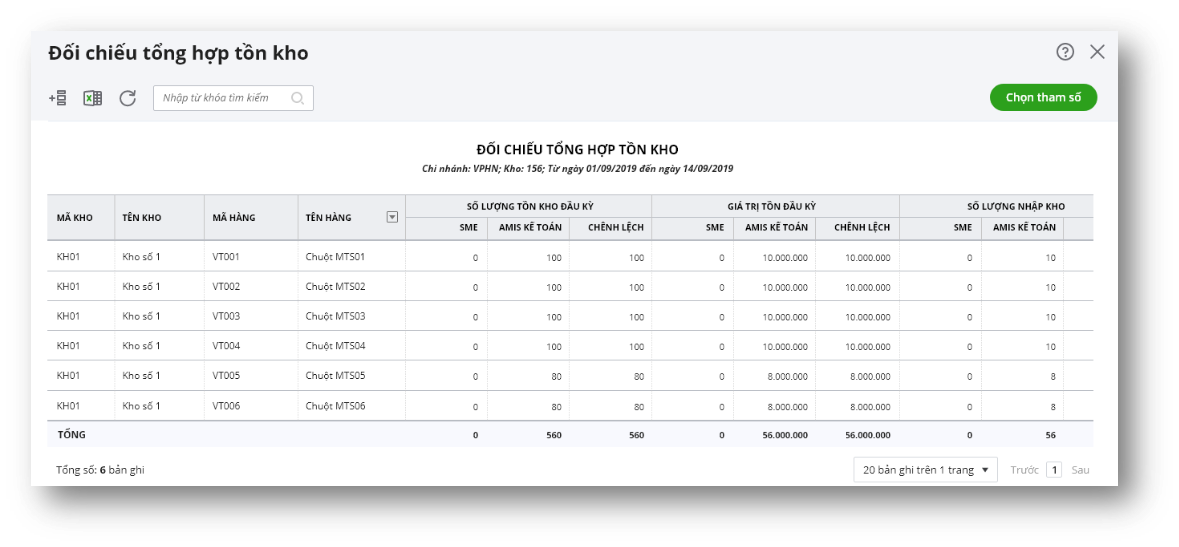Click the TỔNG total row label

(71, 435)
